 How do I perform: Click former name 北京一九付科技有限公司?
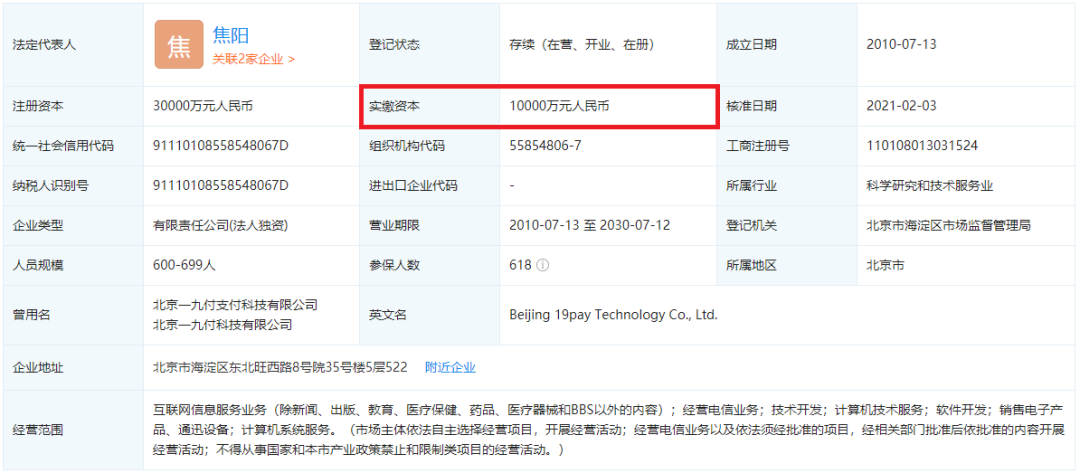(x=223, y=325)
